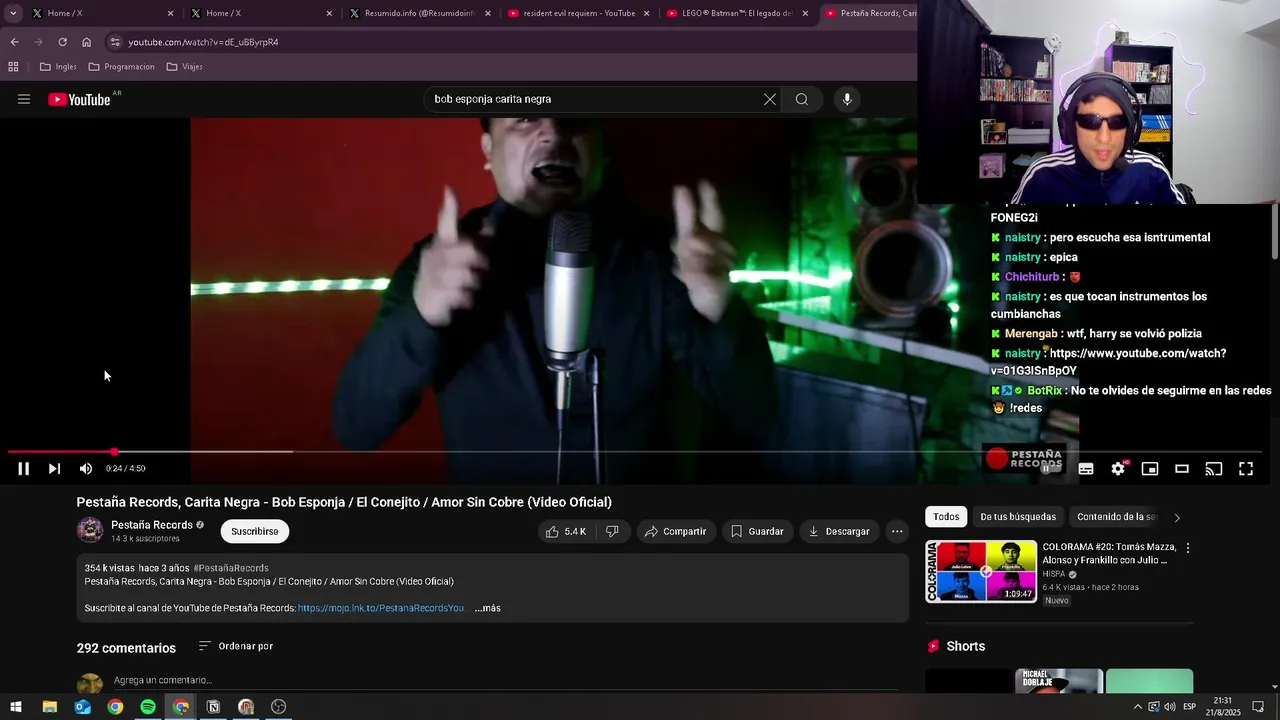
Task: Open Notion from the taskbar
Action: click(x=213, y=707)
